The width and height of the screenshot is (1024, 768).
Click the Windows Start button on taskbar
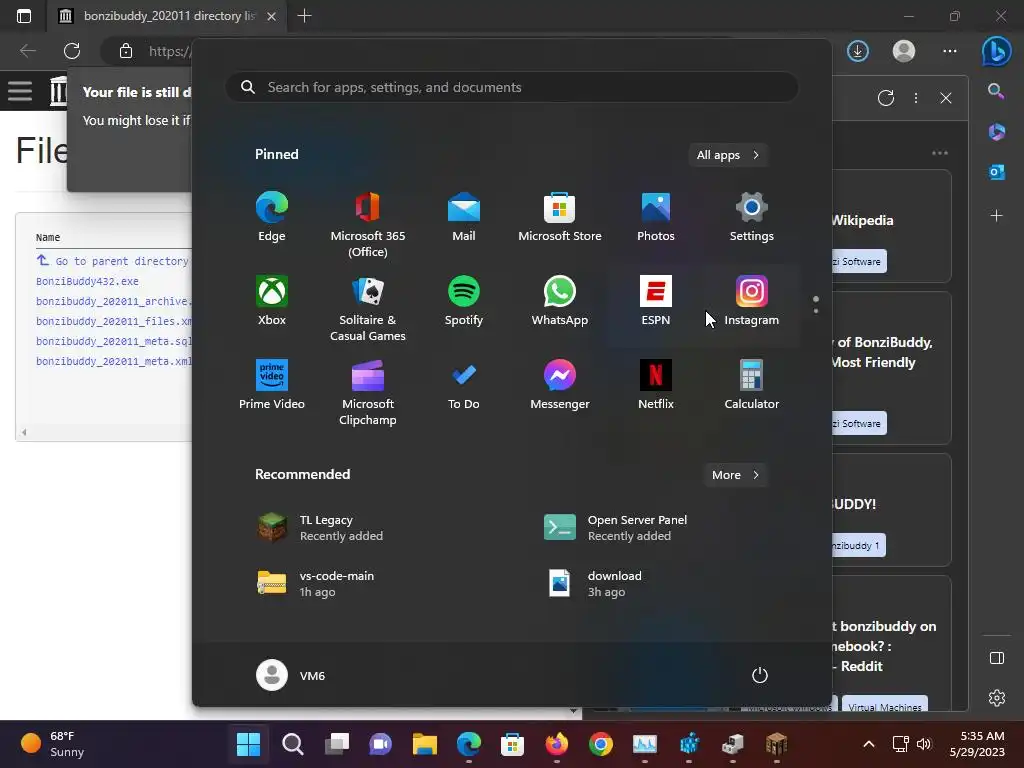pyautogui.click(x=248, y=744)
